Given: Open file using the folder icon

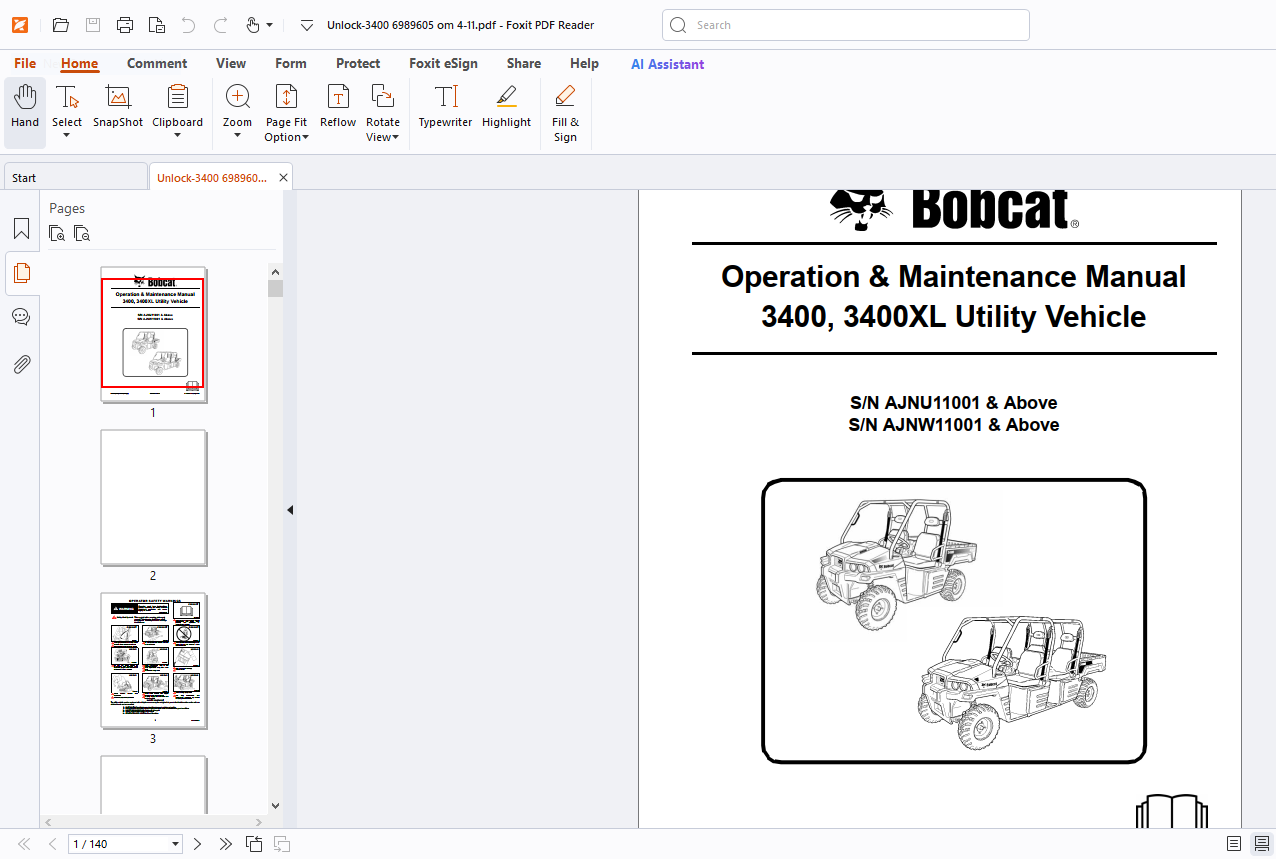Looking at the screenshot, I should coord(60,25).
